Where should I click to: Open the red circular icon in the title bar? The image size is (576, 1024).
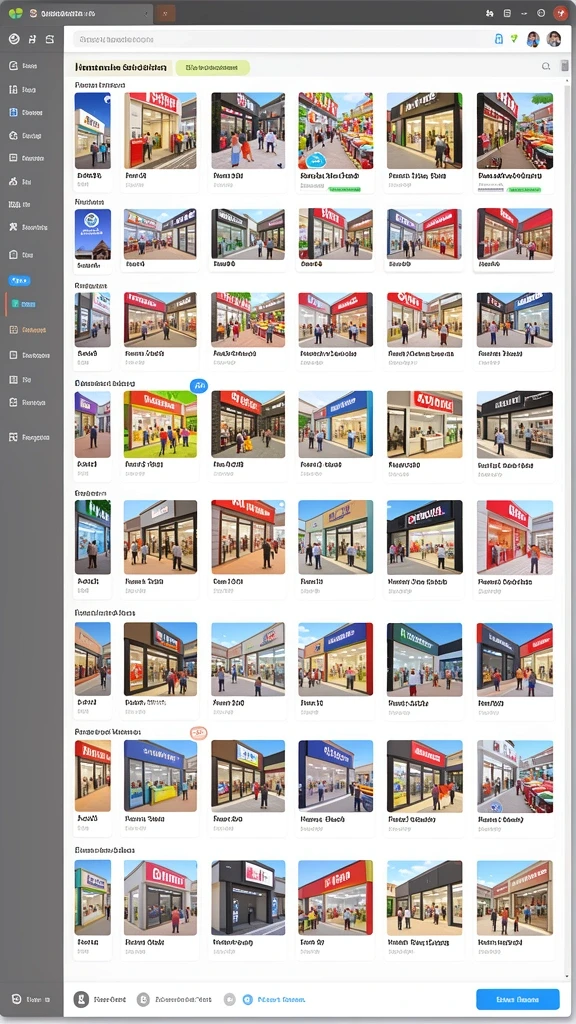560,13
